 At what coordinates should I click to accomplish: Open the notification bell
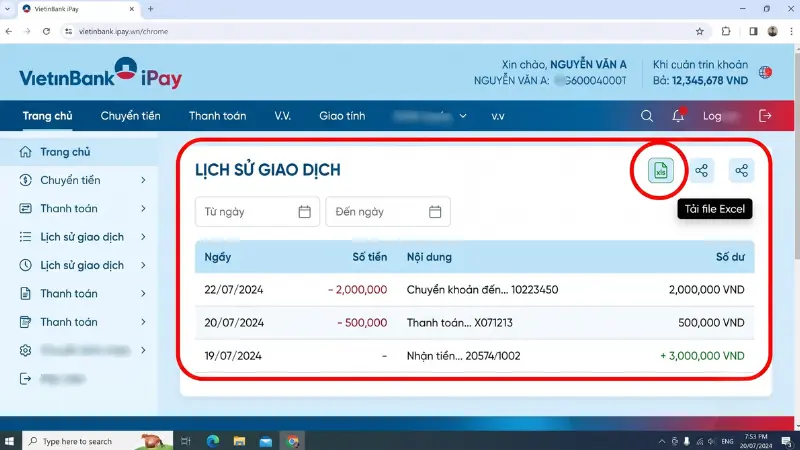(678, 116)
